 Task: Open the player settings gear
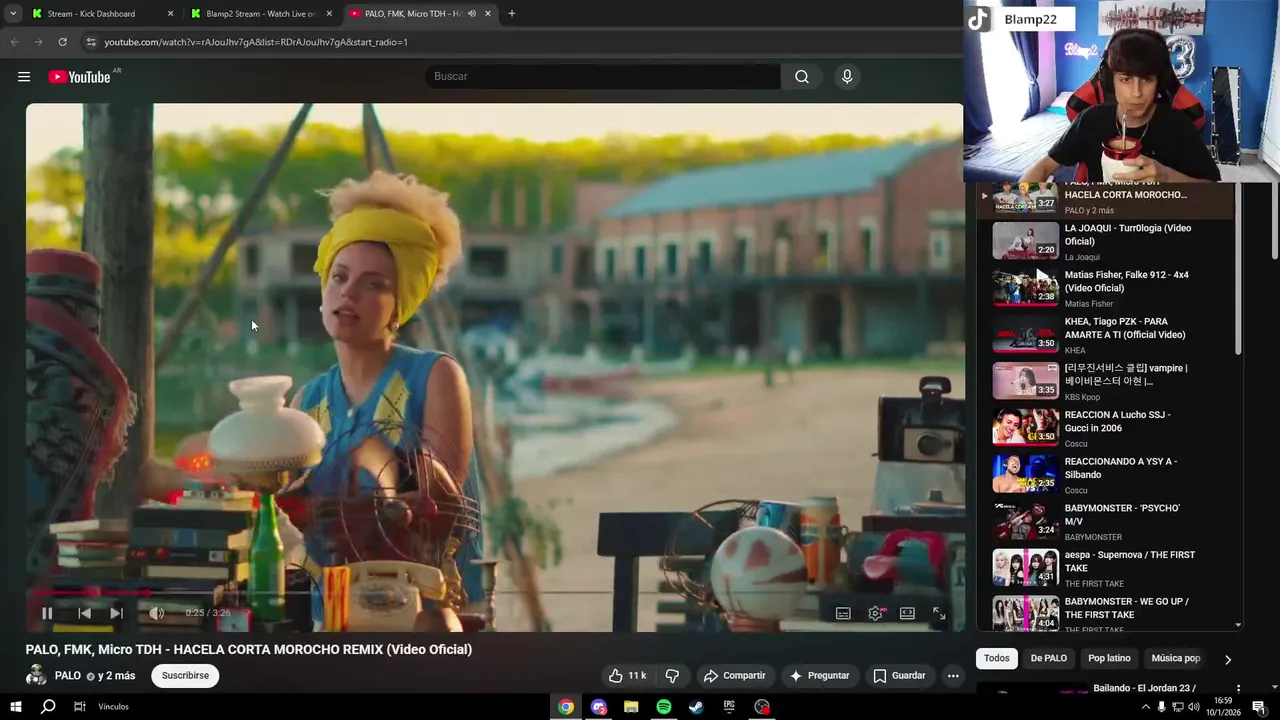[x=875, y=613]
